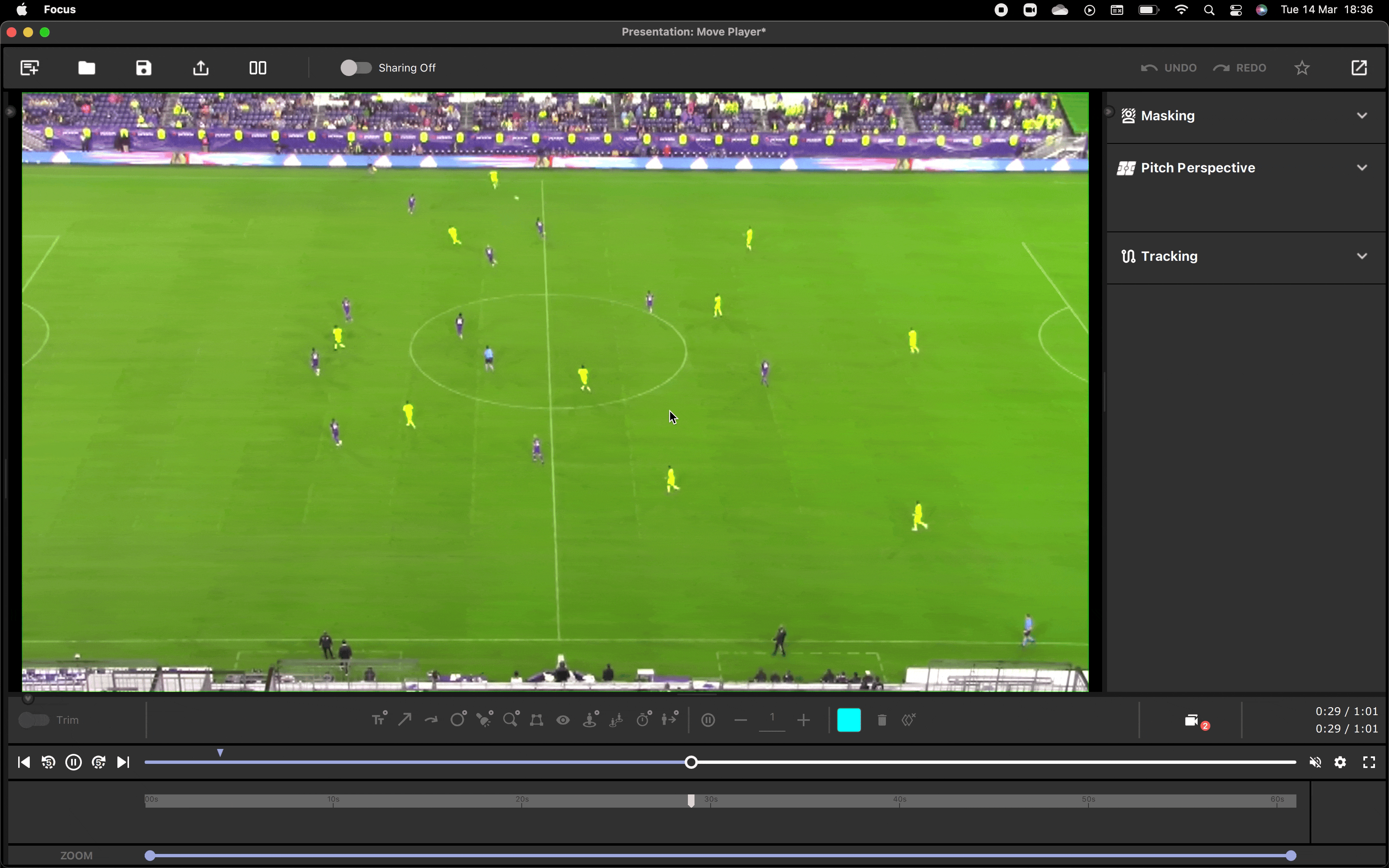This screenshot has width=1389, height=868.
Task: Click the left handle of the ZOOM slider
Action: 150,855
